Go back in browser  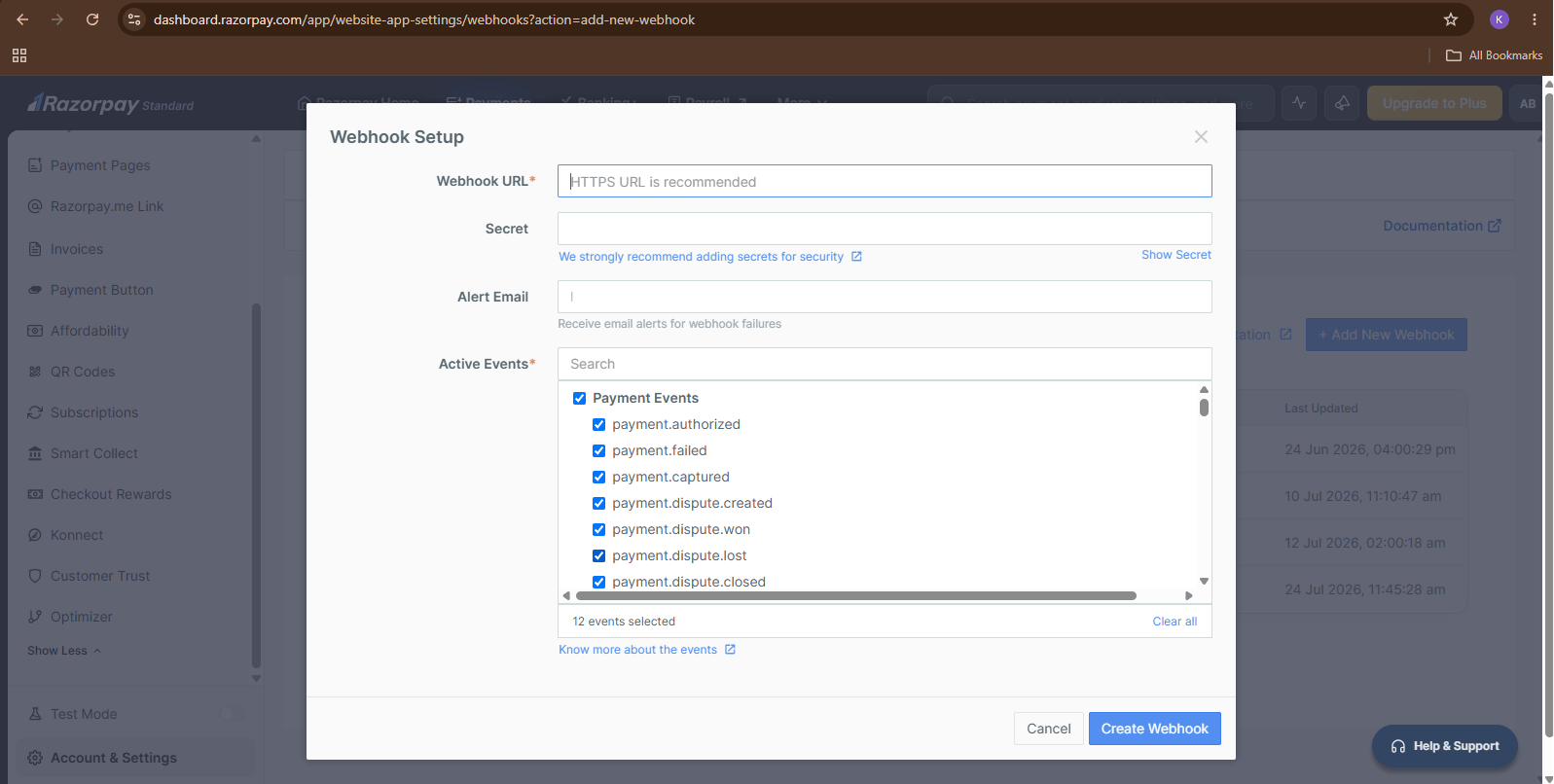click(22, 19)
